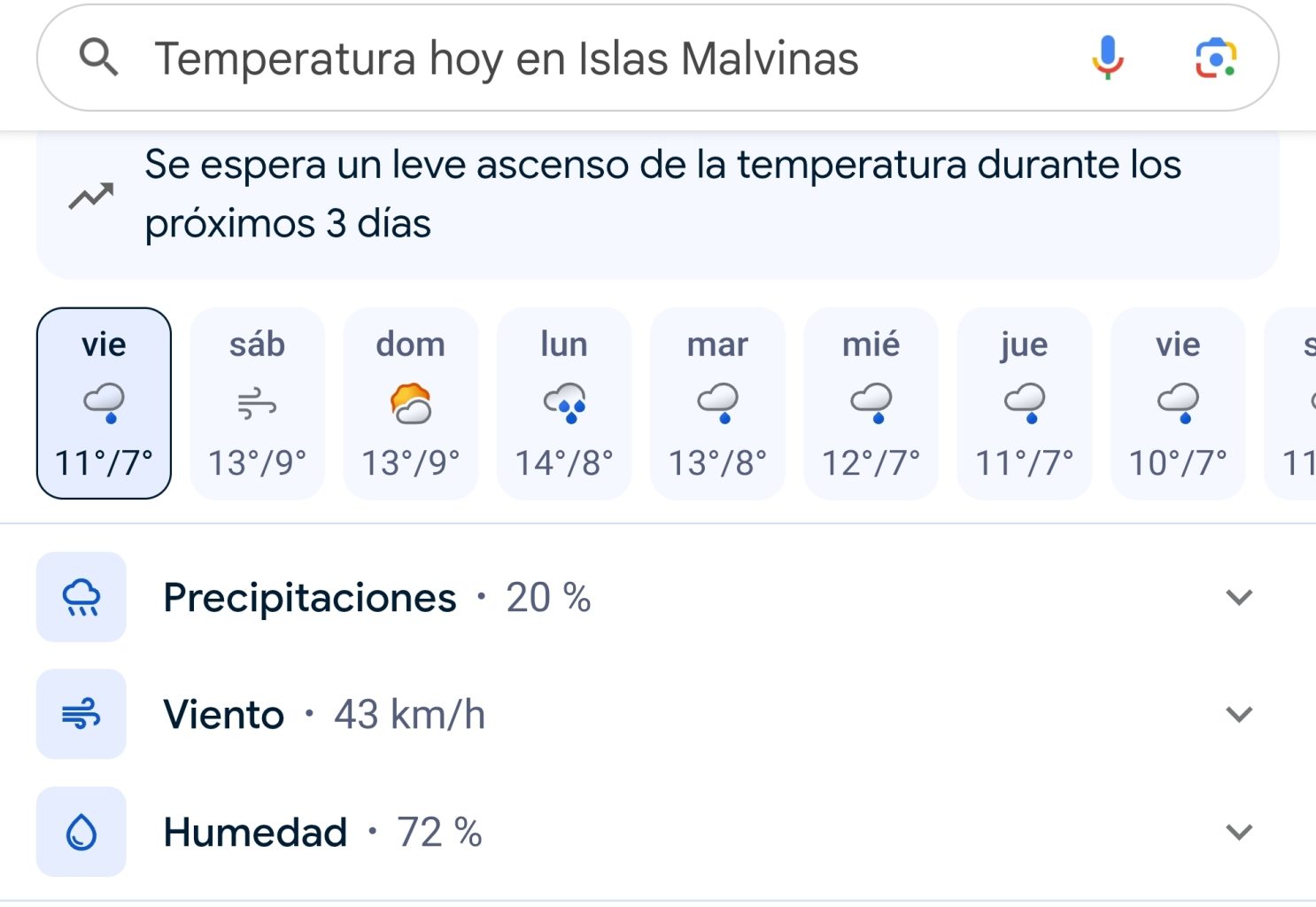1316x907 pixels.
Task: Select the jue forecast day
Action: pos(1025,403)
